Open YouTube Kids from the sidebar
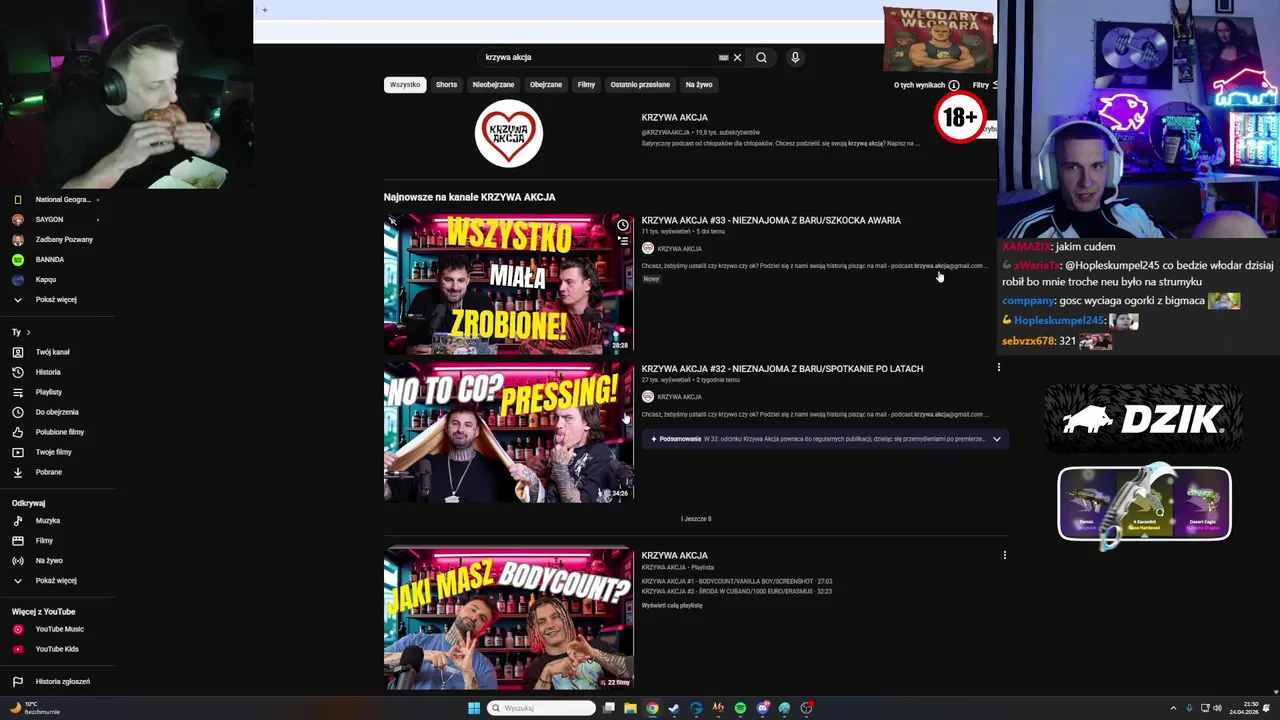The height and width of the screenshot is (720, 1280). (56, 649)
